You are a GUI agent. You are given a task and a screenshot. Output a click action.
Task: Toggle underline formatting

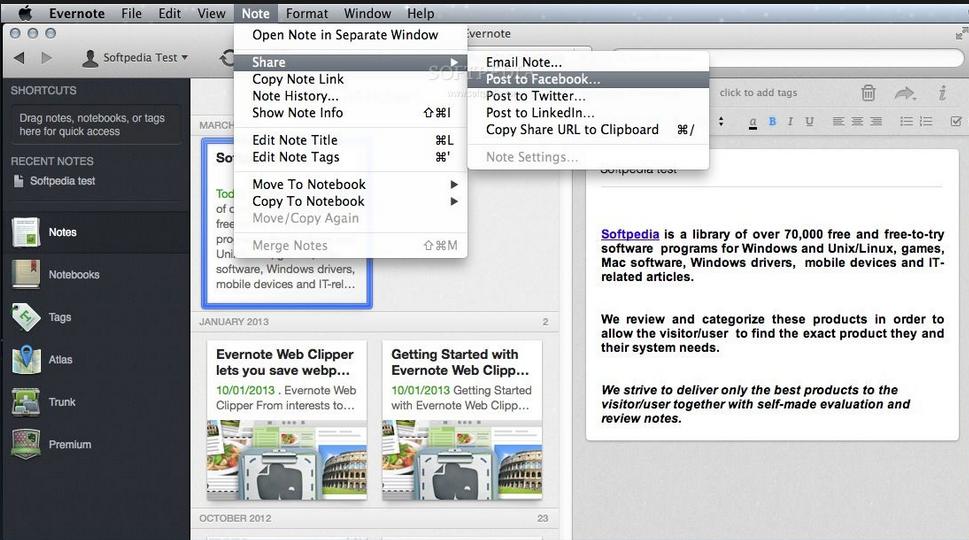(809, 122)
